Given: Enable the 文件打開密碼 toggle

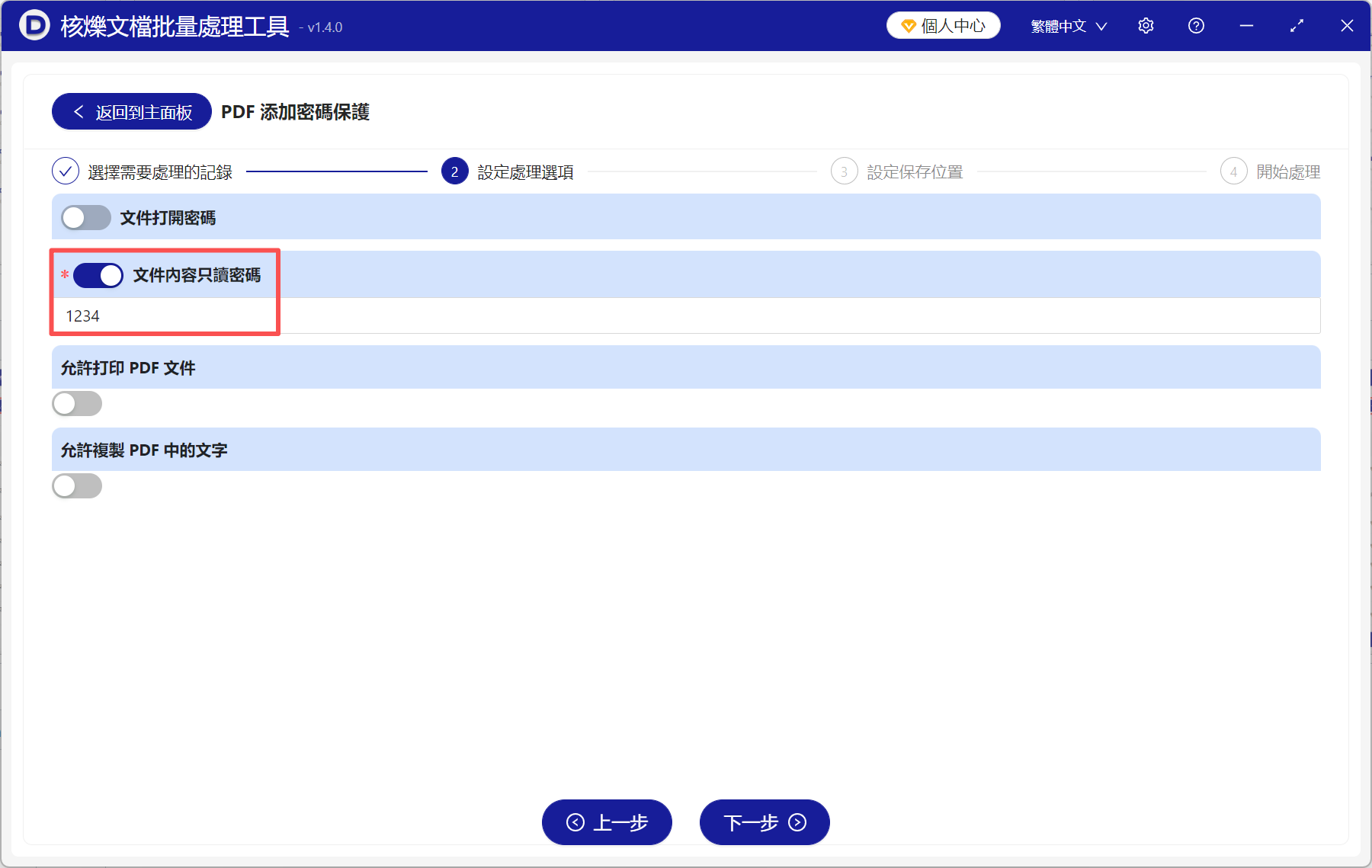Looking at the screenshot, I should coord(85,217).
